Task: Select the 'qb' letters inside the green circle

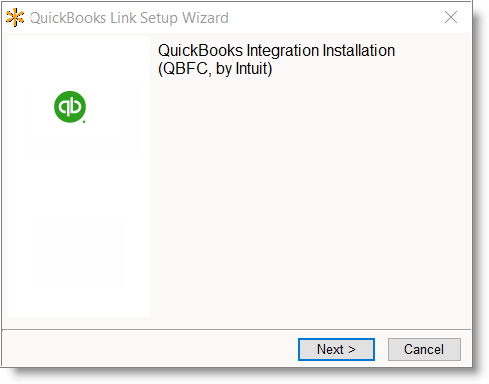Action: pyautogui.click(x=70, y=107)
